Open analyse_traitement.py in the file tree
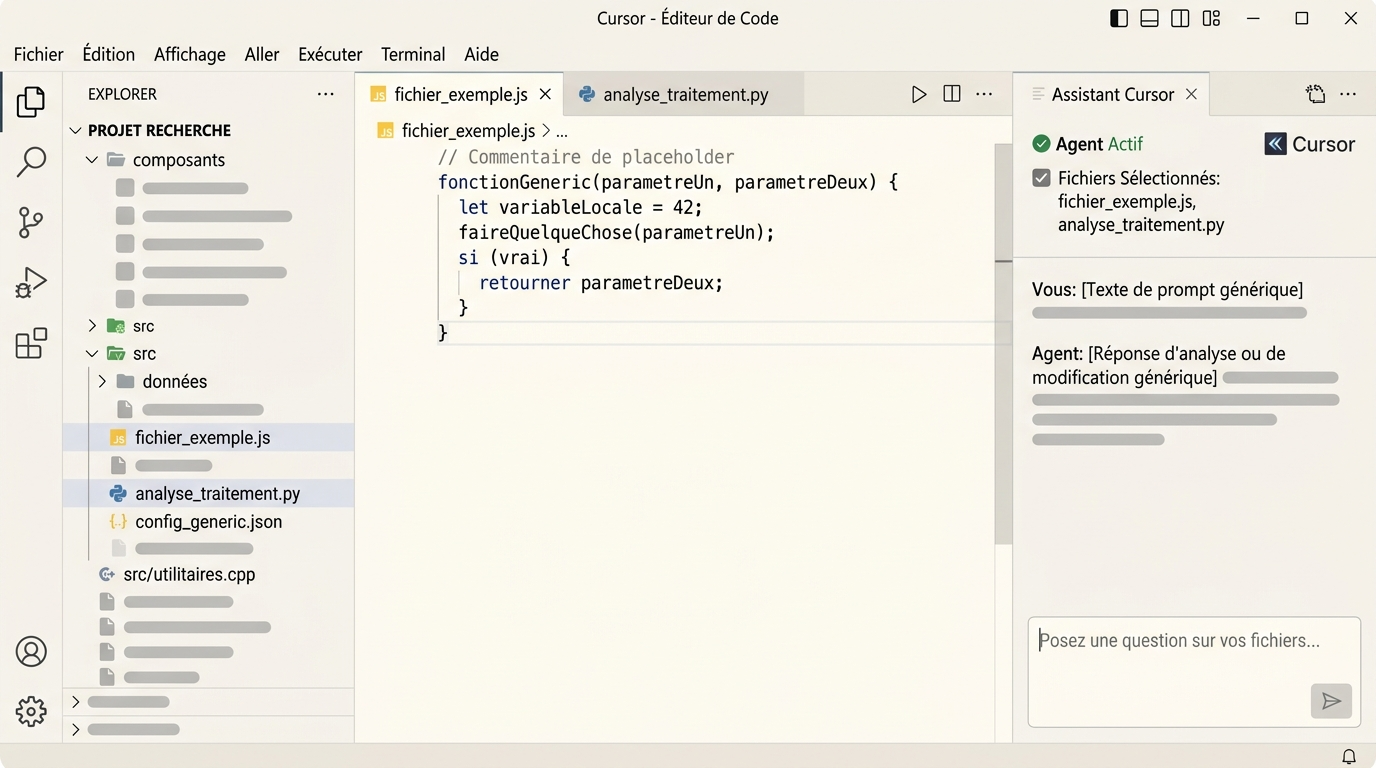 point(208,494)
